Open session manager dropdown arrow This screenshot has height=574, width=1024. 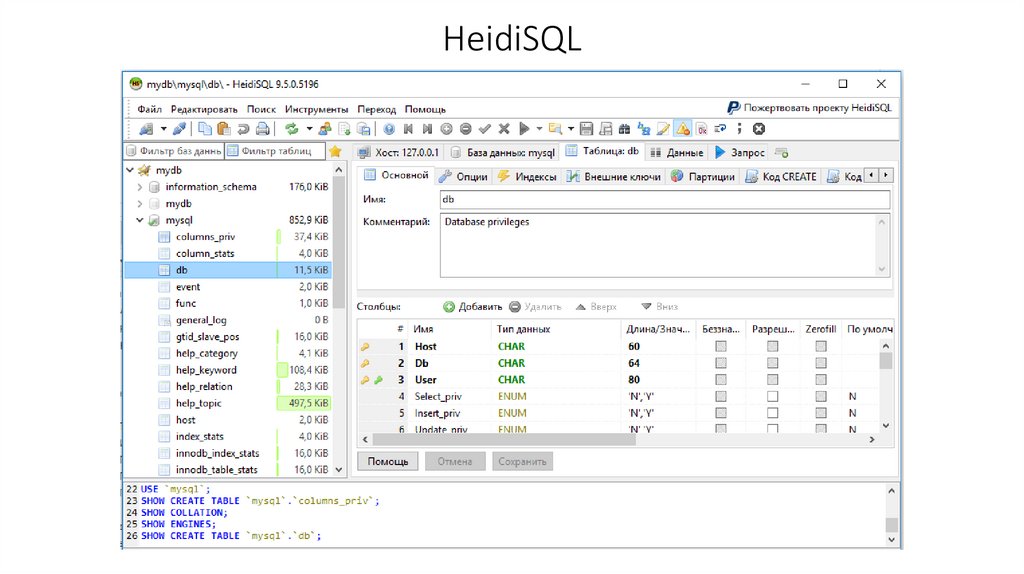coord(163,129)
